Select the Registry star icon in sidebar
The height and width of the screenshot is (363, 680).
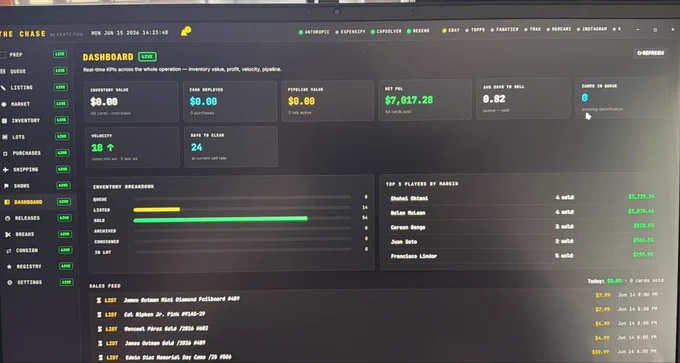click(9, 267)
